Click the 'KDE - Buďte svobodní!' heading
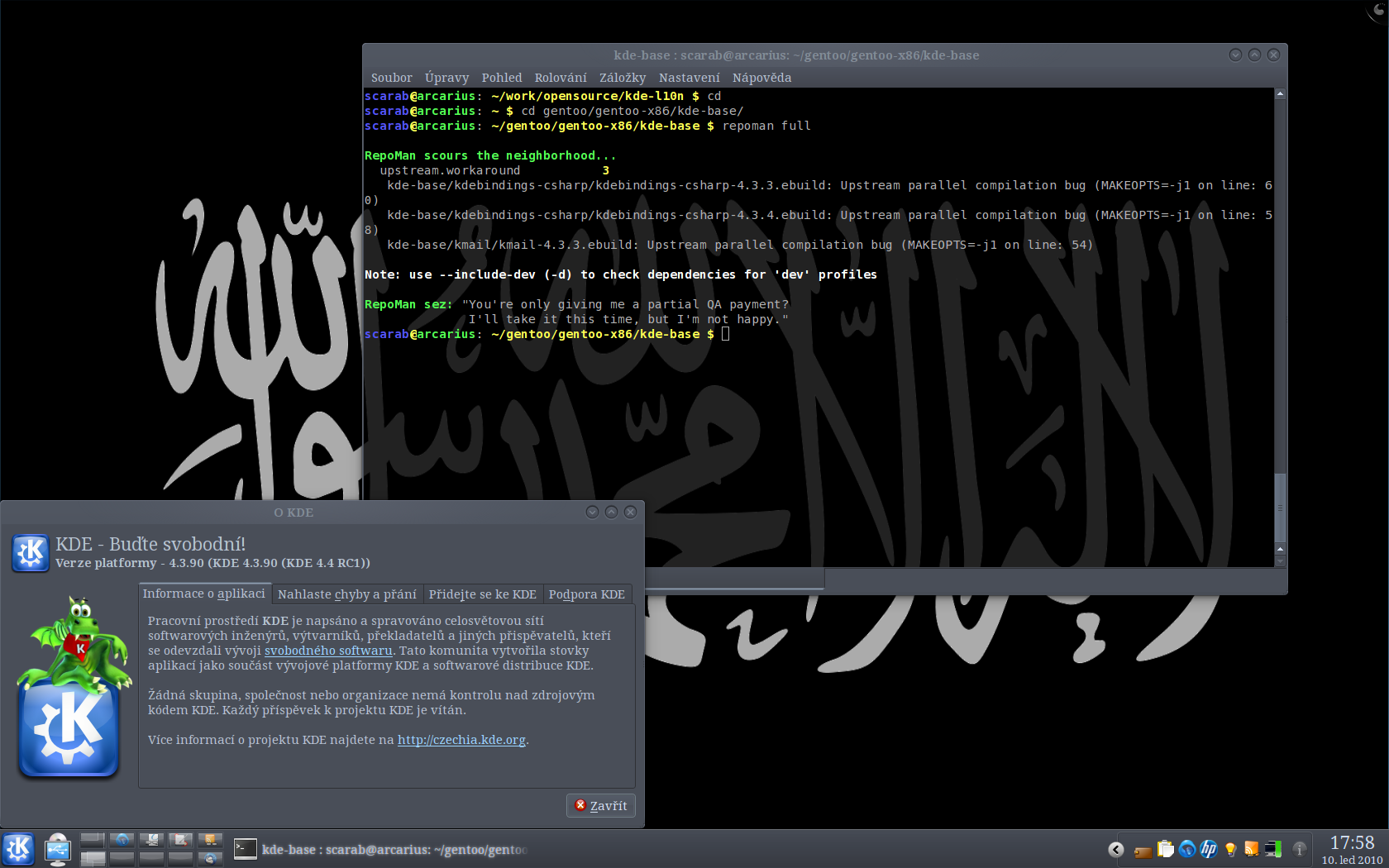The width and height of the screenshot is (1389, 868). point(150,544)
